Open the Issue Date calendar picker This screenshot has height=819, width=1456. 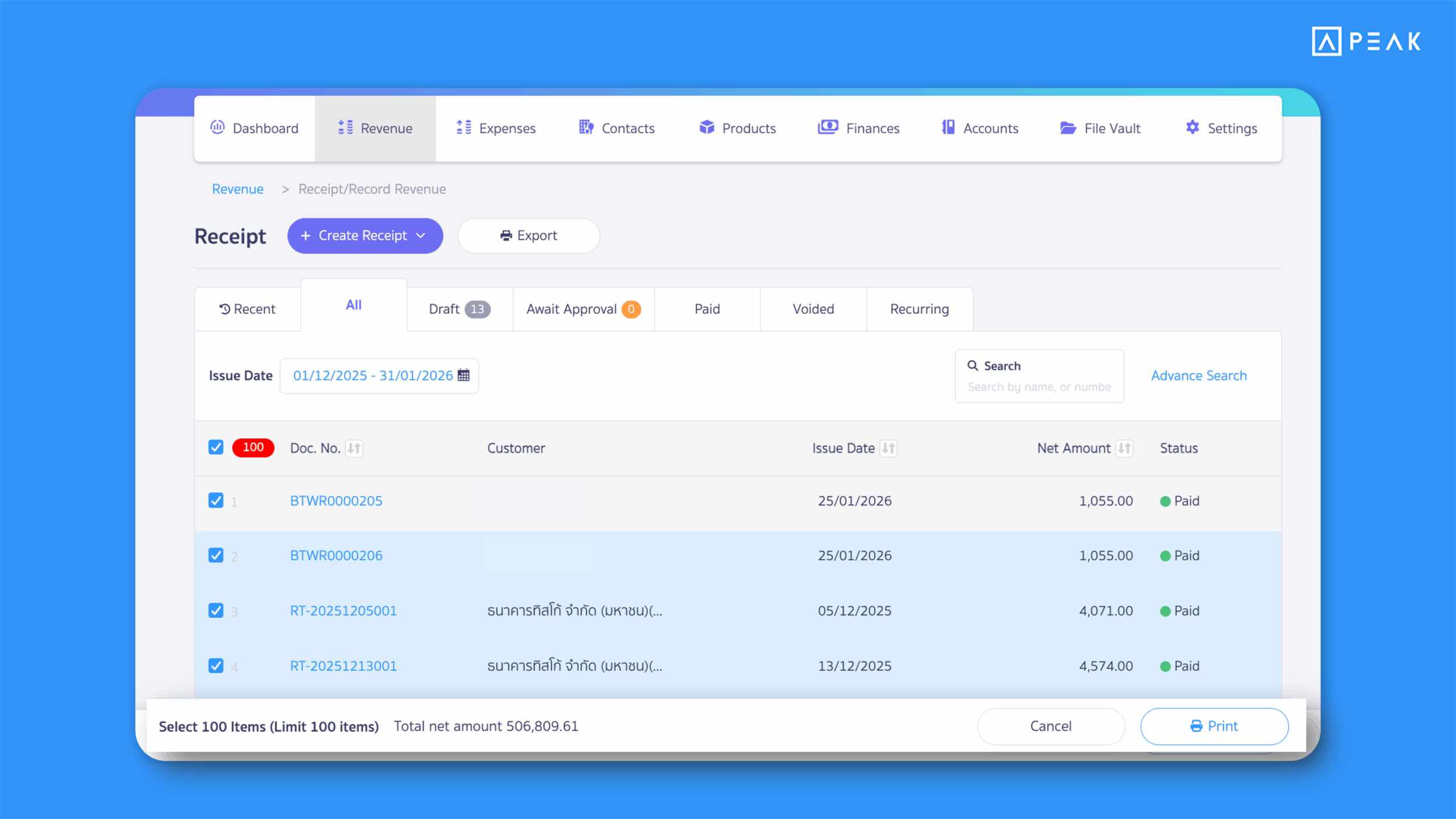click(464, 375)
